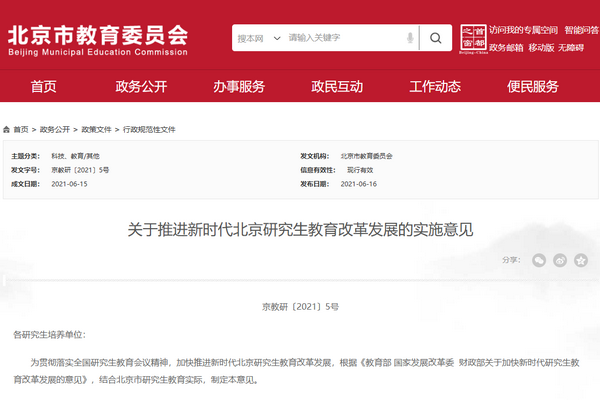Click the article title 关于推进新时代北京研究生教育改革发展的实施意见

tap(300, 230)
